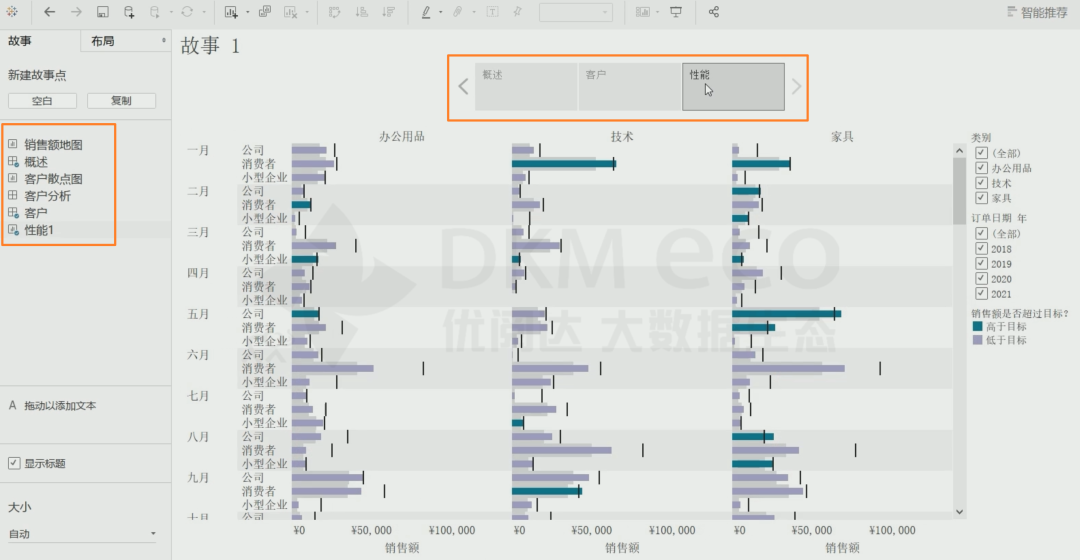Click the add new data source icon
This screenshot has width=1080, height=560.
point(129,12)
